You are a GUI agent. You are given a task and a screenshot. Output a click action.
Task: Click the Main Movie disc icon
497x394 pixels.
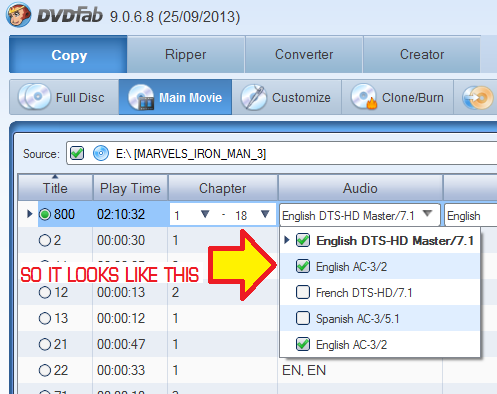tap(141, 97)
